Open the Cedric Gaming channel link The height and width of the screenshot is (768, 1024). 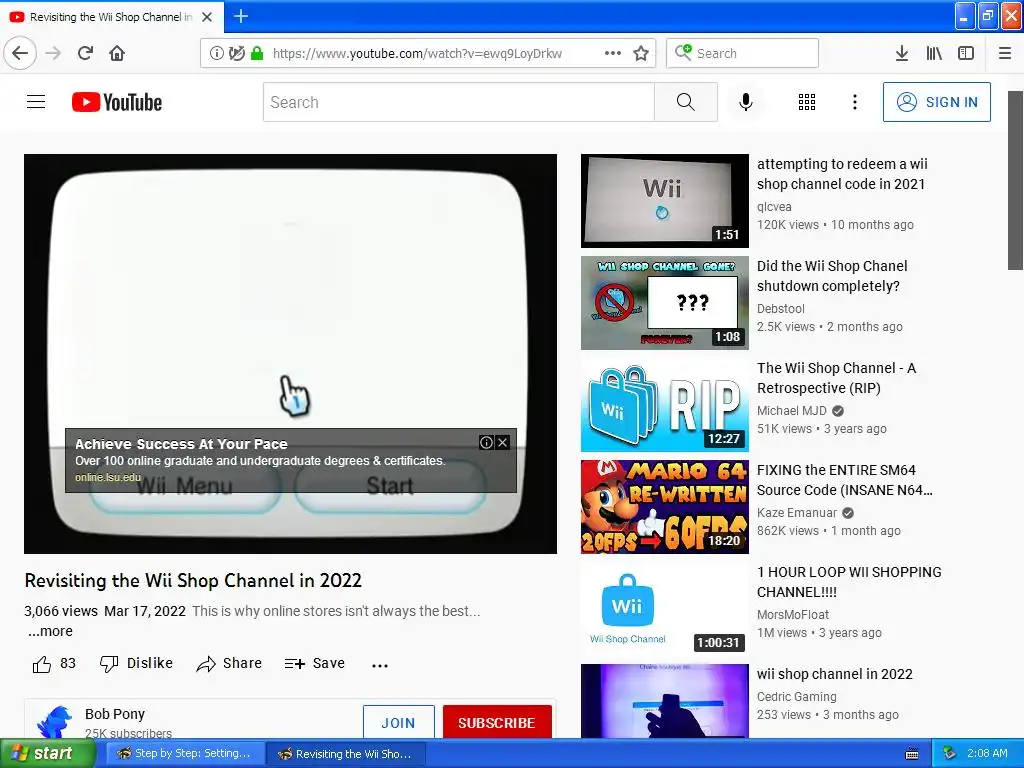point(796,697)
